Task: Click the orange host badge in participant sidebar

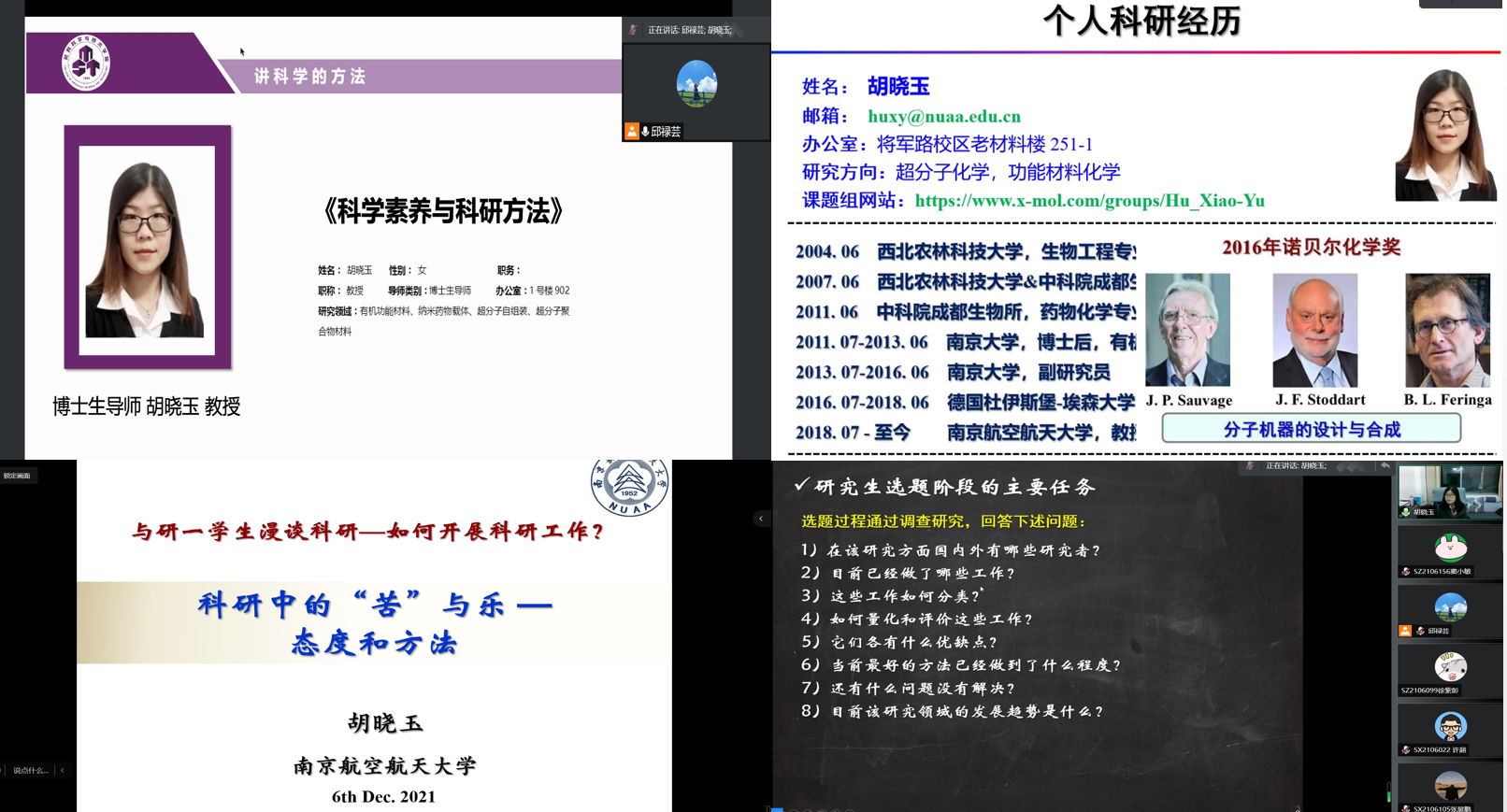Action: (1404, 631)
